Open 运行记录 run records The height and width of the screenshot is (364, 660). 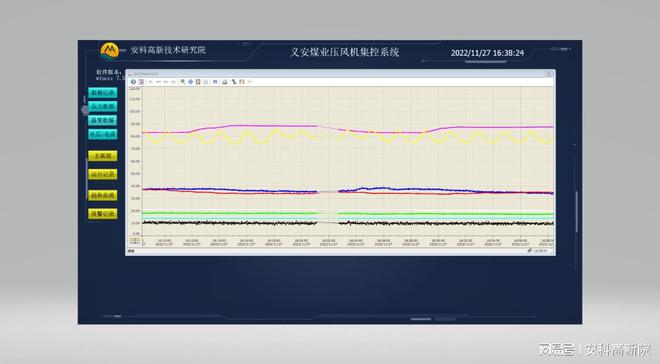tap(103, 174)
